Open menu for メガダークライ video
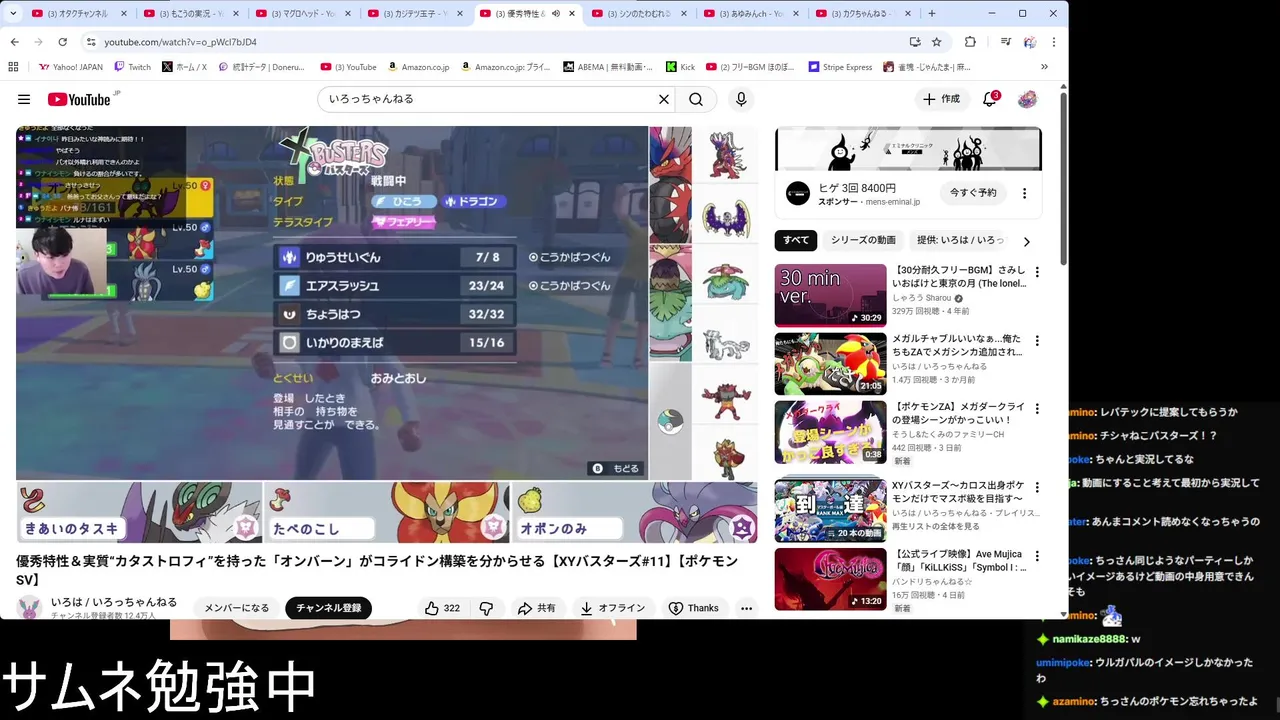1280x720 pixels. [x=1037, y=410]
